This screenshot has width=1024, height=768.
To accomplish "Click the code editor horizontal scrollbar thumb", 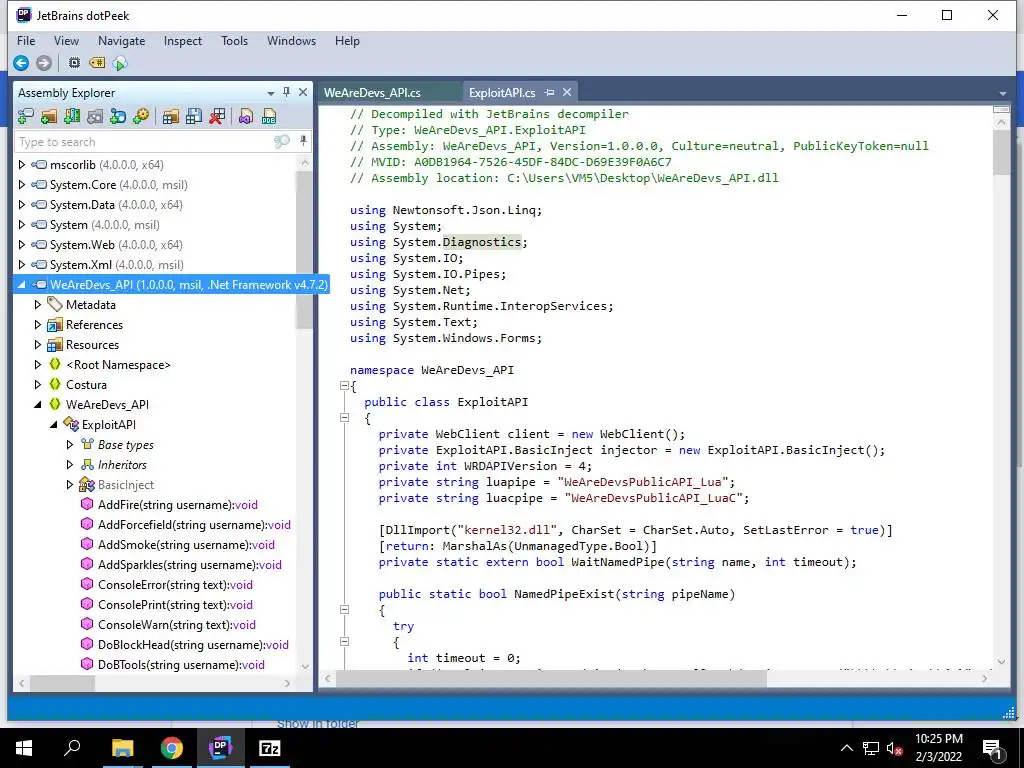I will tap(552, 679).
